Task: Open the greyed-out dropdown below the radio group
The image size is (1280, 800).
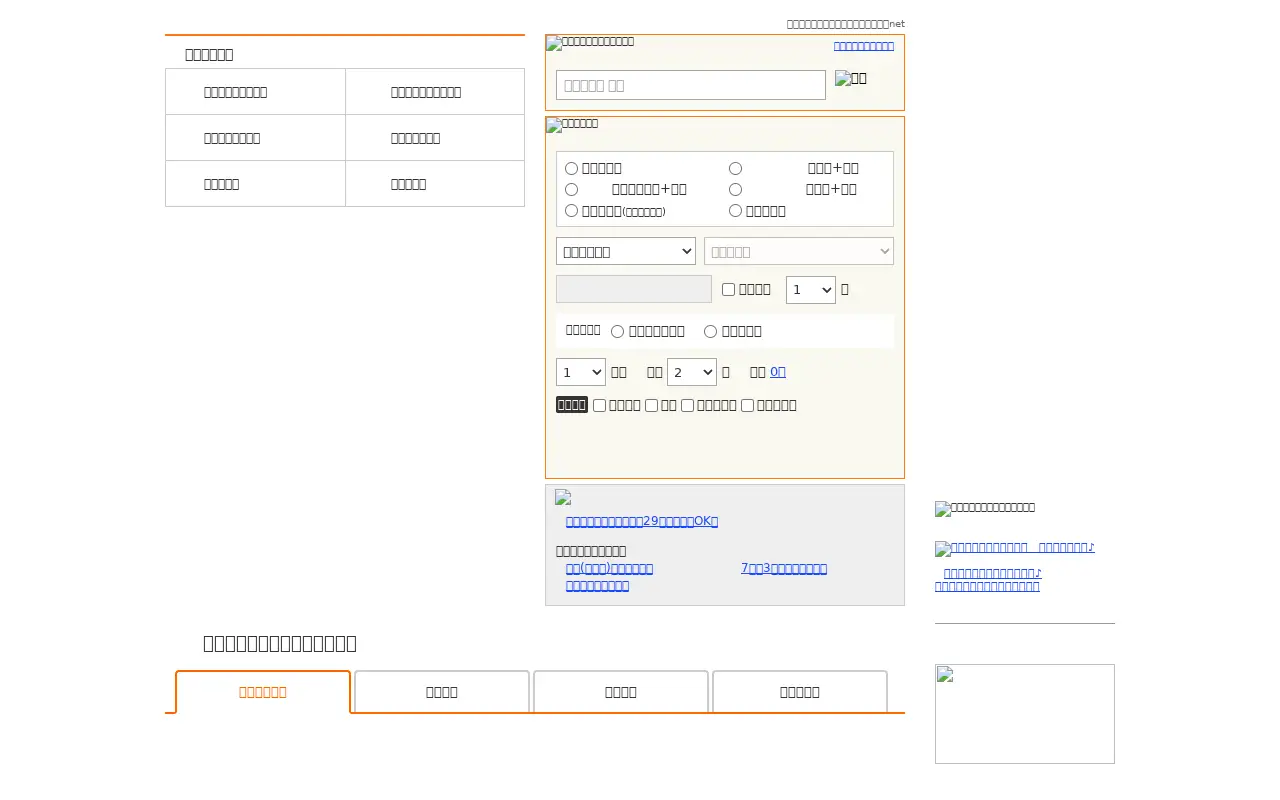Action: pos(799,251)
